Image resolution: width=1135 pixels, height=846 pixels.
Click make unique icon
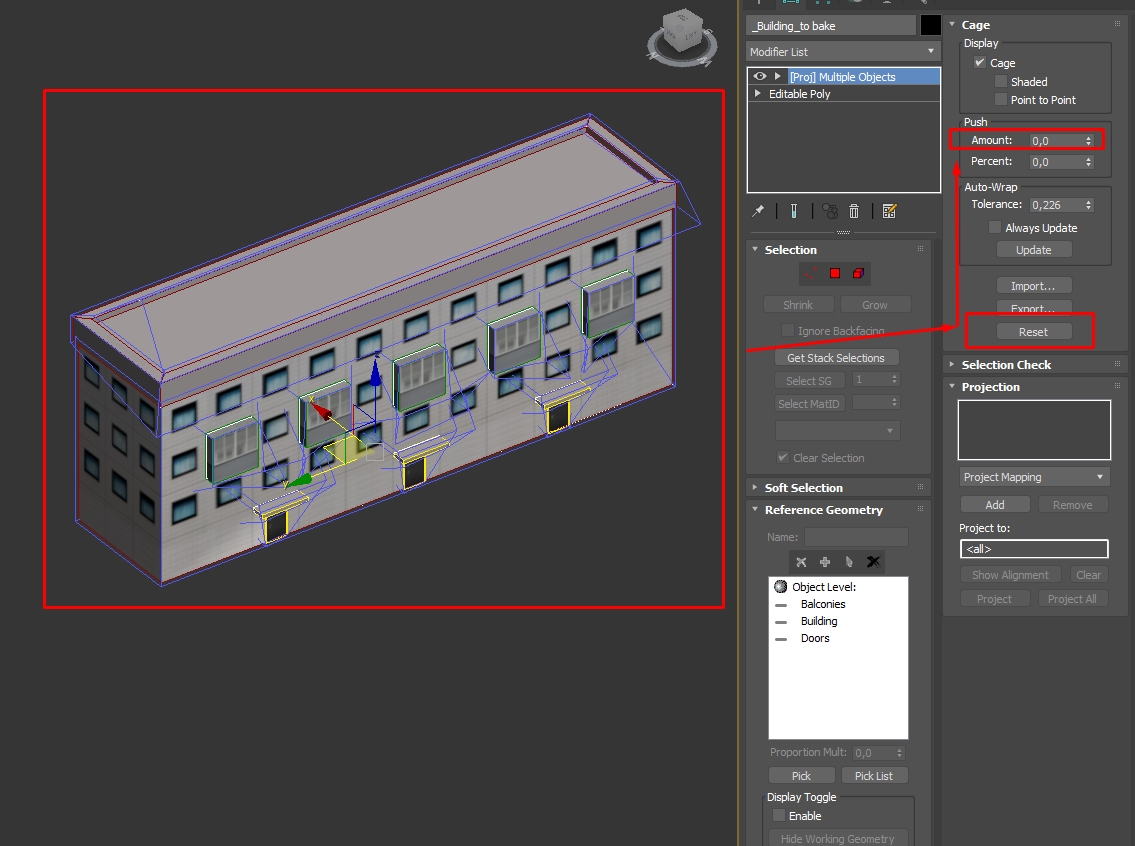coord(830,211)
